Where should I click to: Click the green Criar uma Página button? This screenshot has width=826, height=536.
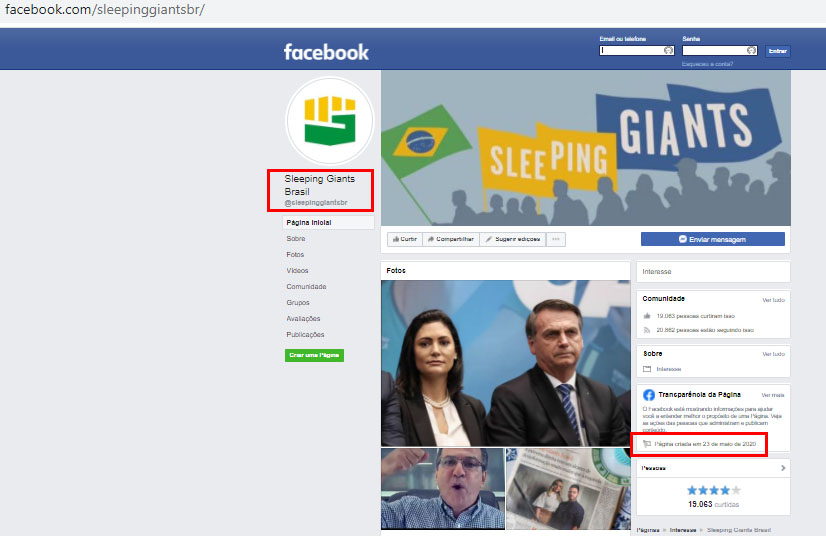pyautogui.click(x=314, y=355)
